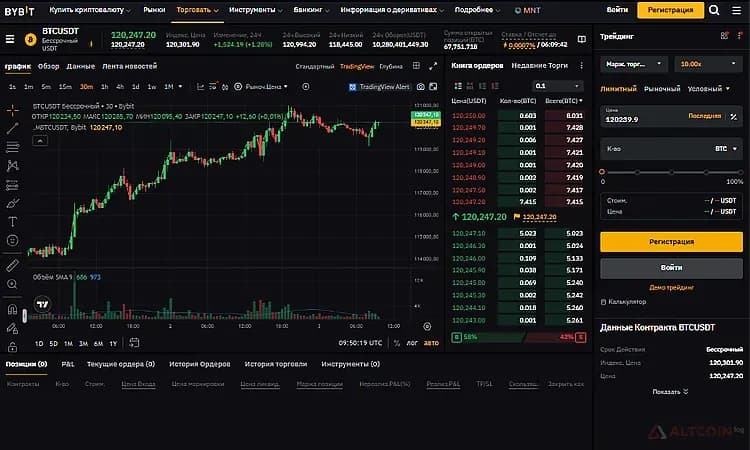The height and width of the screenshot is (450, 750).
Task: Toggle the auto scale авто
Action: 431,343
